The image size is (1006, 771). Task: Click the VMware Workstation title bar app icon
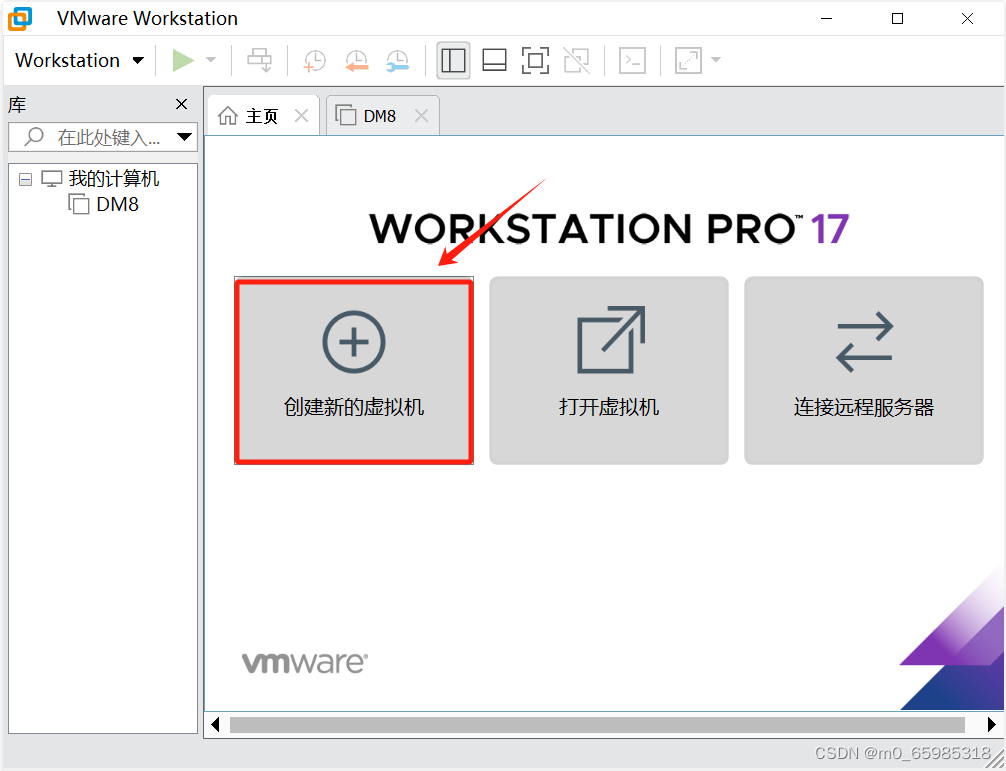[21, 19]
